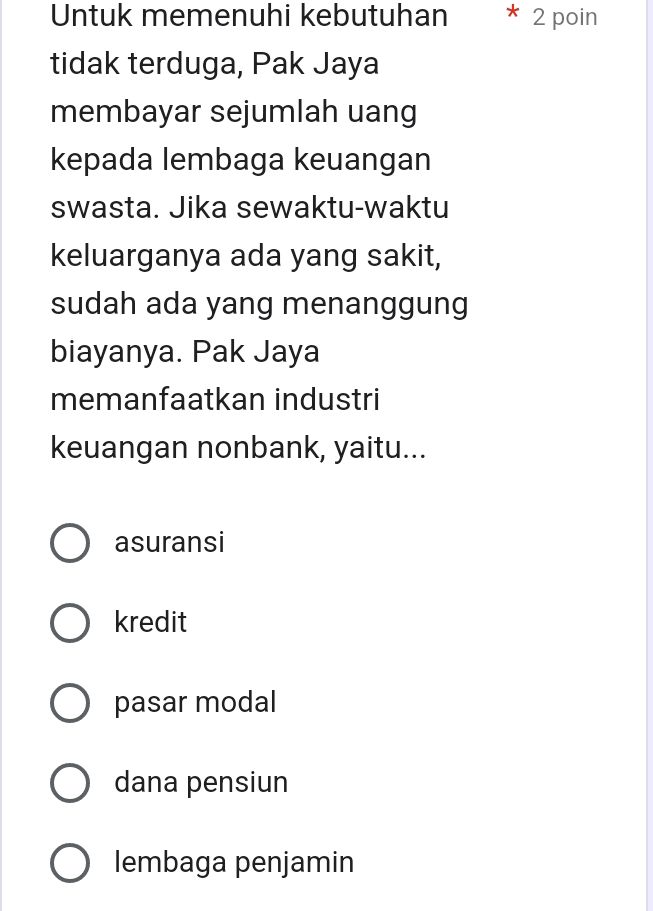Viewport: 653px width, 911px height.
Task: Click the empty circle beside kredit
Action: pyautogui.click(x=70, y=622)
